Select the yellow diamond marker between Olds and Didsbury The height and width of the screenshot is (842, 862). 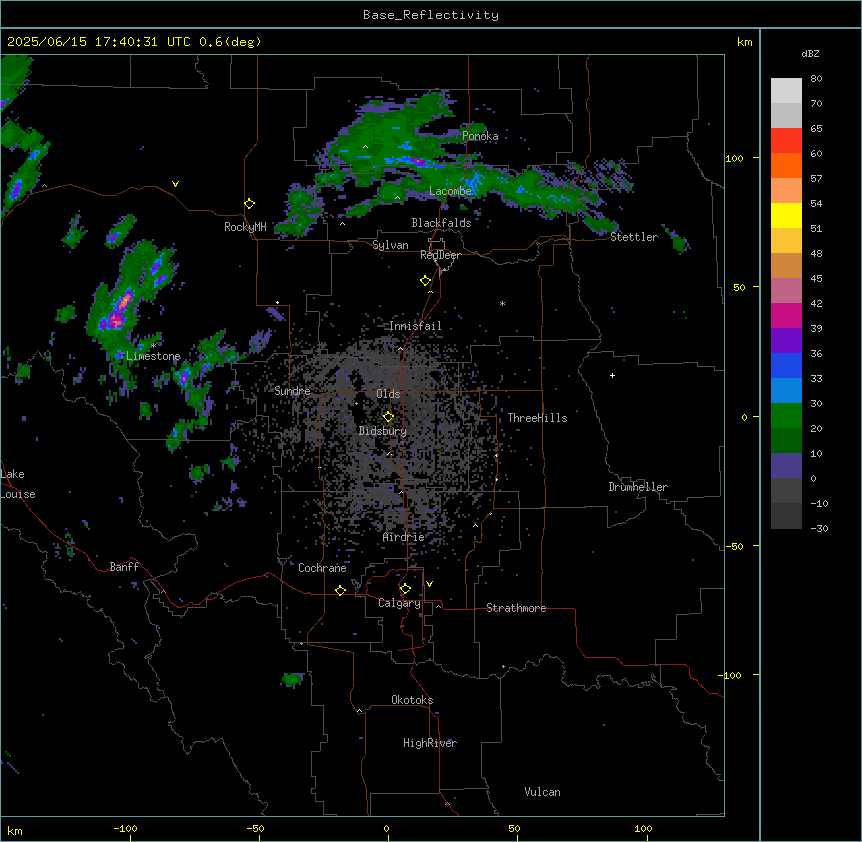coord(388,416)
